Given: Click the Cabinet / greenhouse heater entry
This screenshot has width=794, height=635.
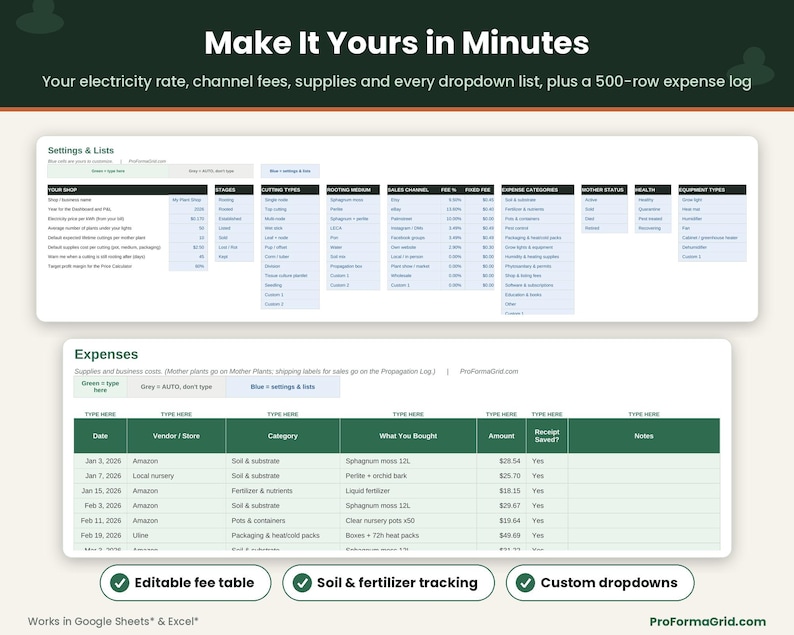Looking at the screenshot, I should (x=712, y=237).
